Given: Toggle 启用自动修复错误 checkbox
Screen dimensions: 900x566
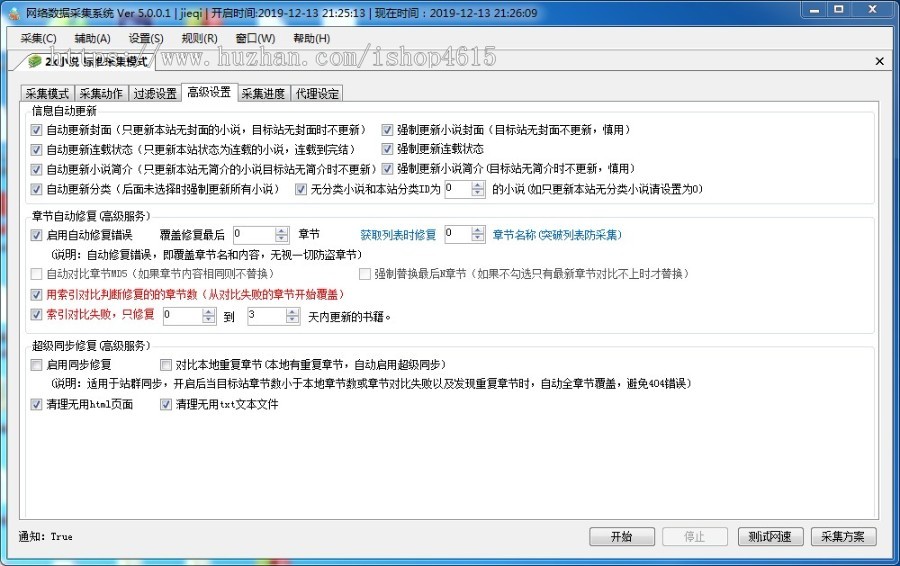Looking at the screenshot, I should pyautogui.click(x=36, y=235).
